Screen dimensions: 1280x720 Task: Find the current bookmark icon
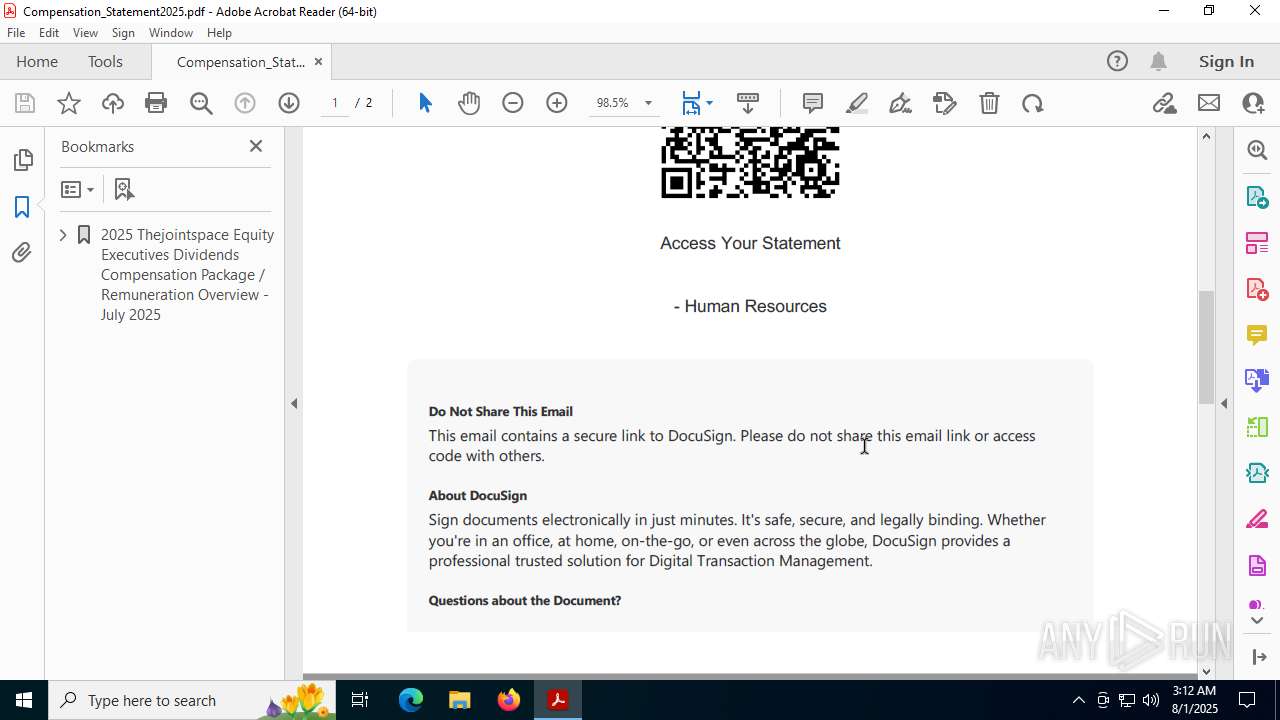(x=124, y=189)
